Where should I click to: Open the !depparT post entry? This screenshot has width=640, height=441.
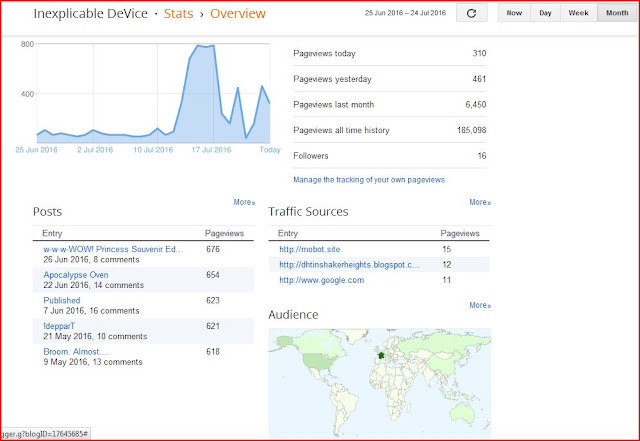59,326
